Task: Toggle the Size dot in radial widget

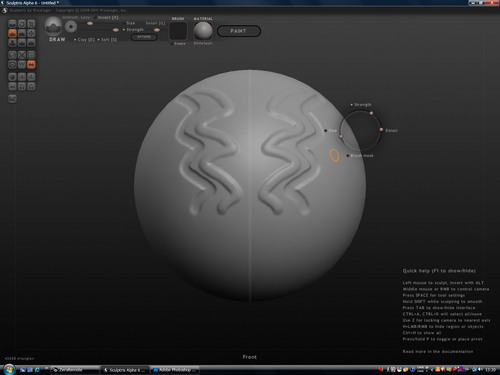Action: point(326,130)
